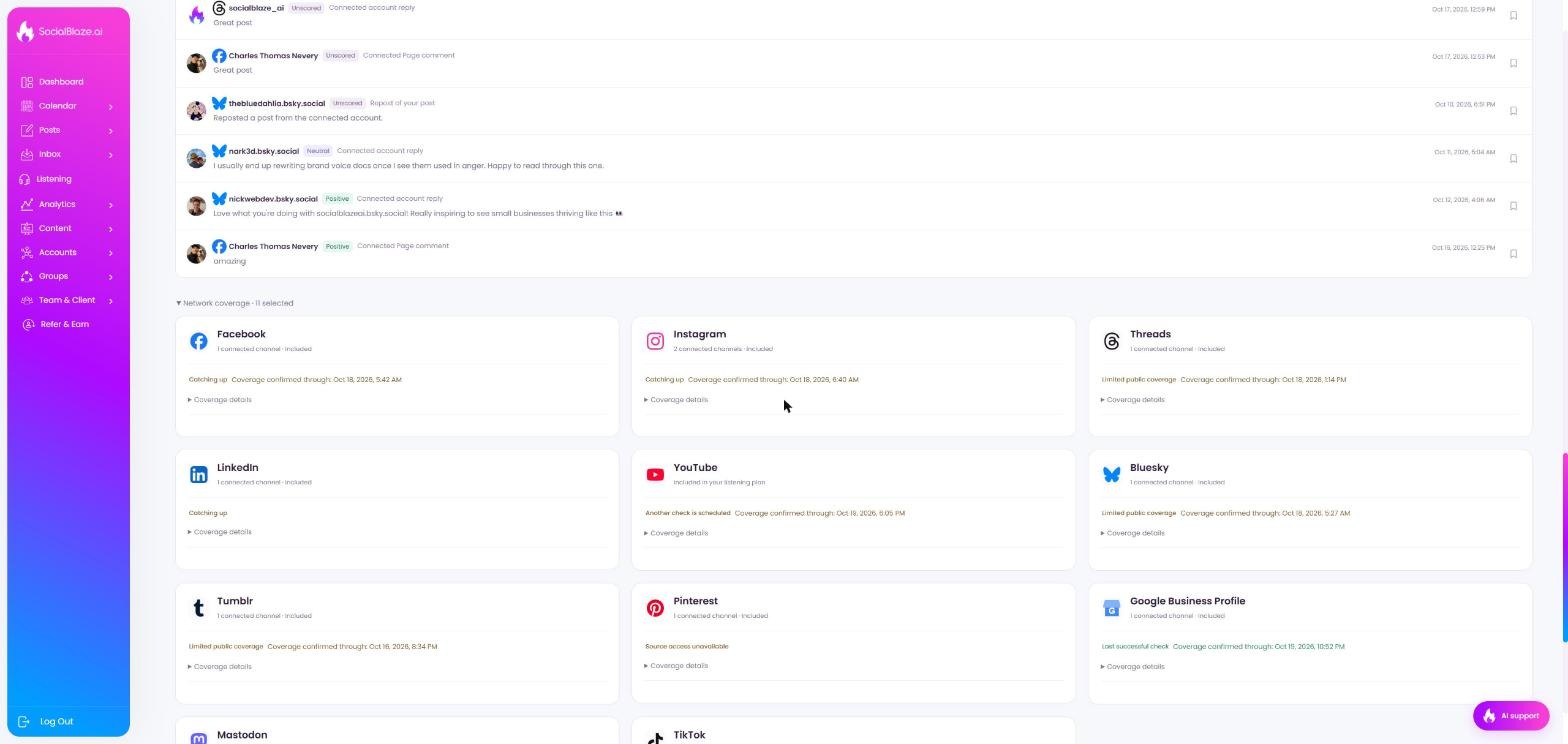This screenshot has height=744, width=1568.
Task: Expand Coverage details for LinkedIn
Action: pos(220,532)
